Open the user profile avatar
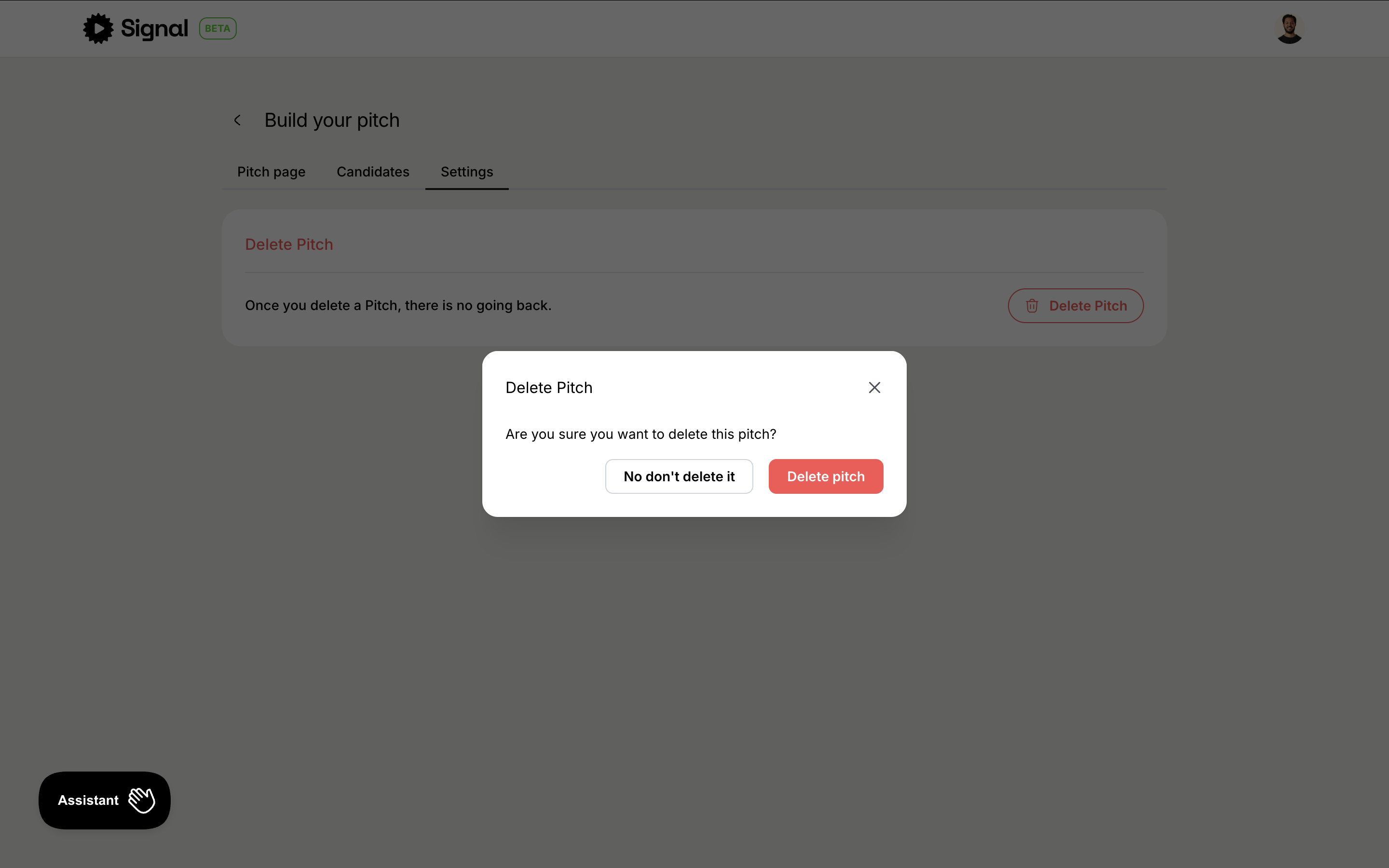 [x=1289, y=29]
